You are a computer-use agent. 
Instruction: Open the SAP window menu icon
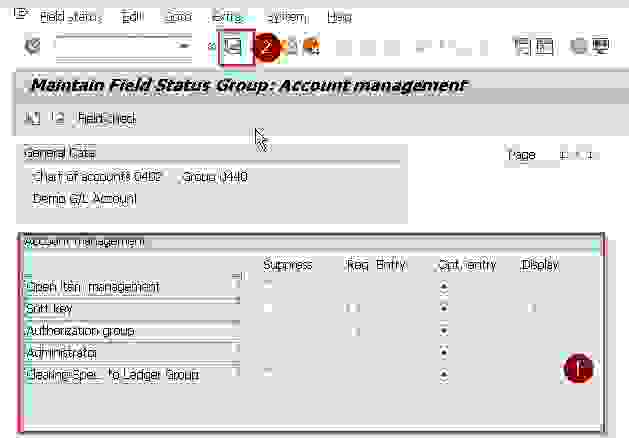tap(21, 14)
